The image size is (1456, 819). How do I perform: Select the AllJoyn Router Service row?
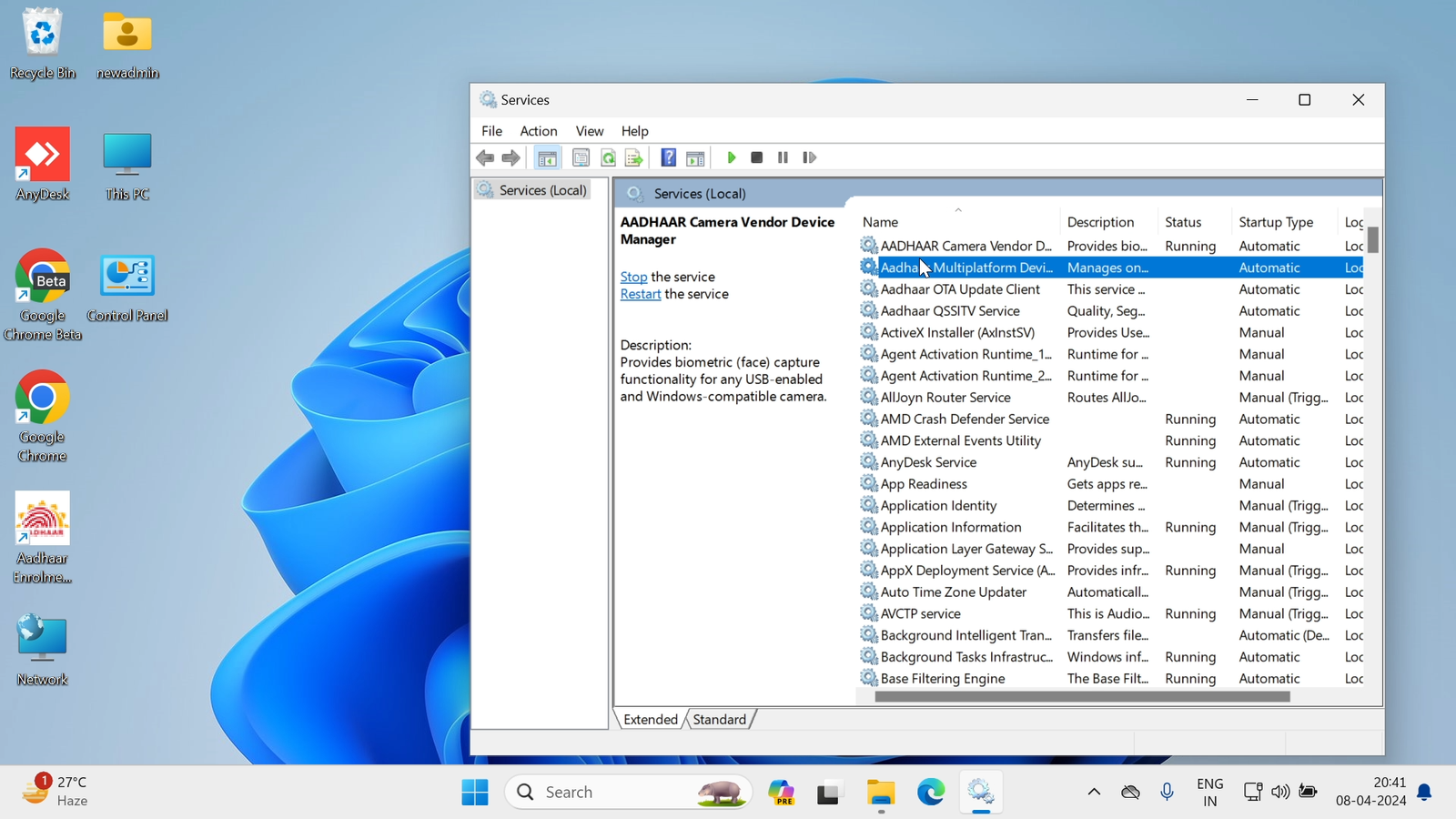(x=1111, y=398)
